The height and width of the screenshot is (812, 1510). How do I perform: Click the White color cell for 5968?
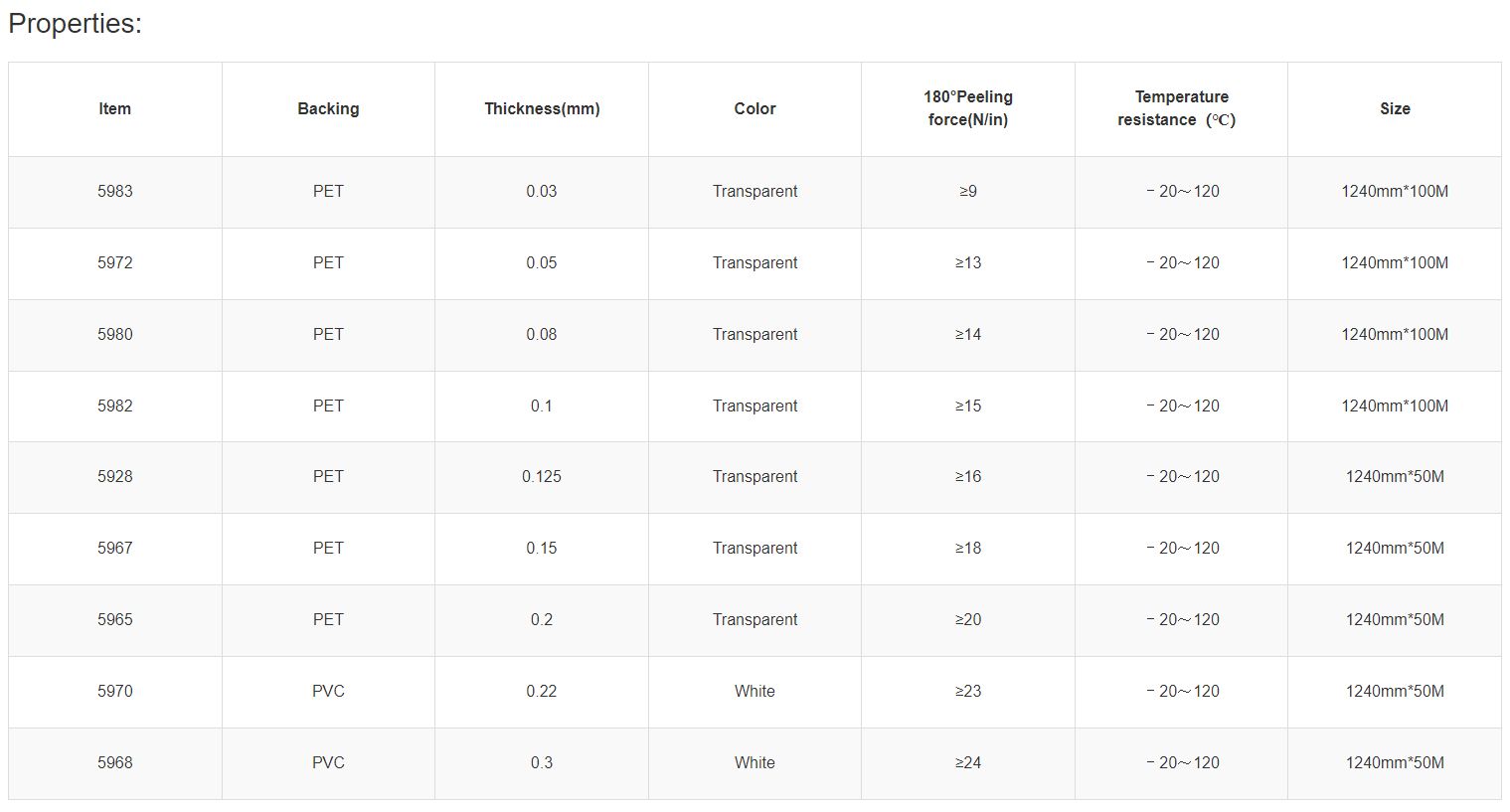755,763
